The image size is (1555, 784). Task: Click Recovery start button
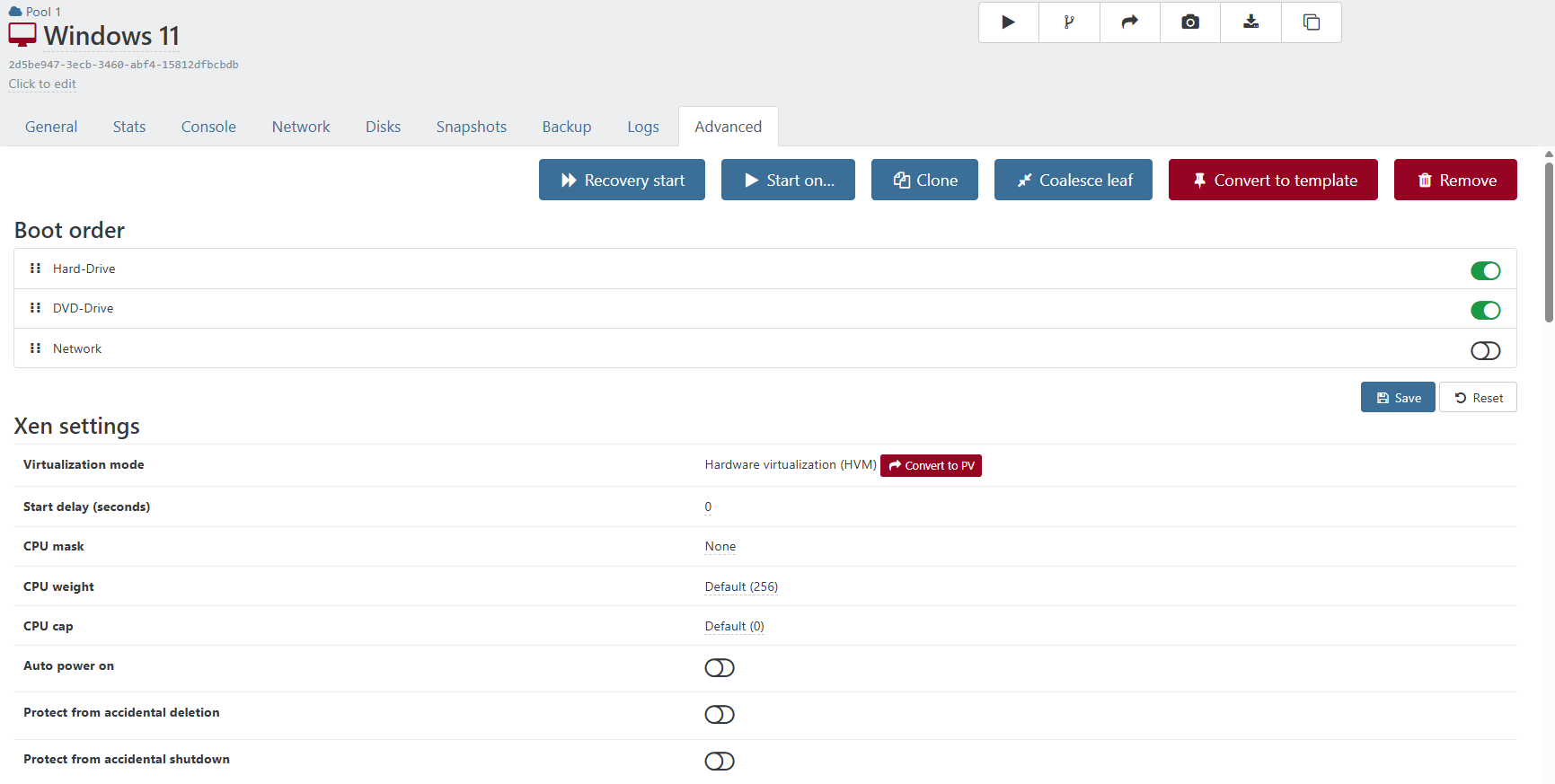click(622, 180)
